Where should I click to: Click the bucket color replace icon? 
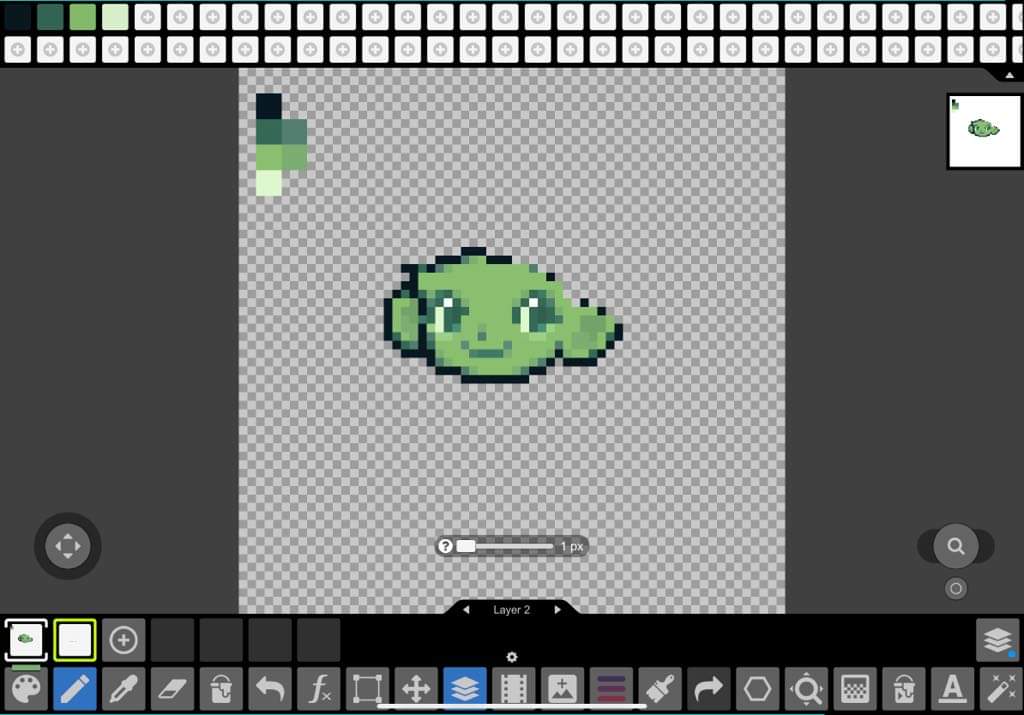[904, 688]
